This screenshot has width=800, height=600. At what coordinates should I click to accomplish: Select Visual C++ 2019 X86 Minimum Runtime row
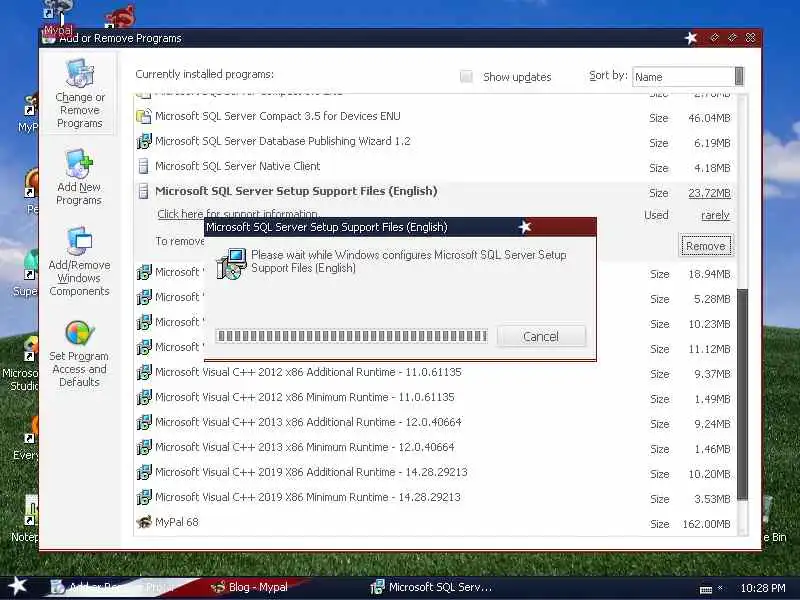435,497
